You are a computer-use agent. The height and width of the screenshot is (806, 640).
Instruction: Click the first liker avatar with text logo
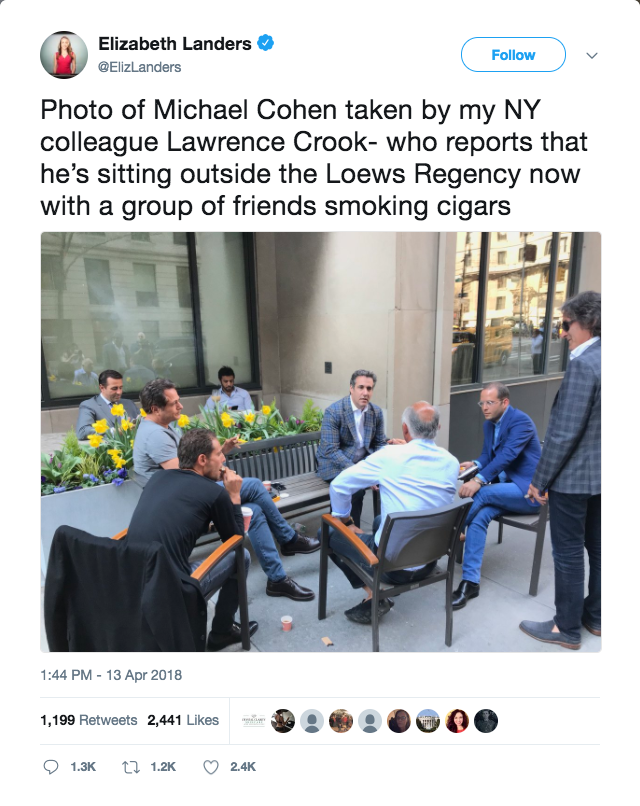click(254, 720)
